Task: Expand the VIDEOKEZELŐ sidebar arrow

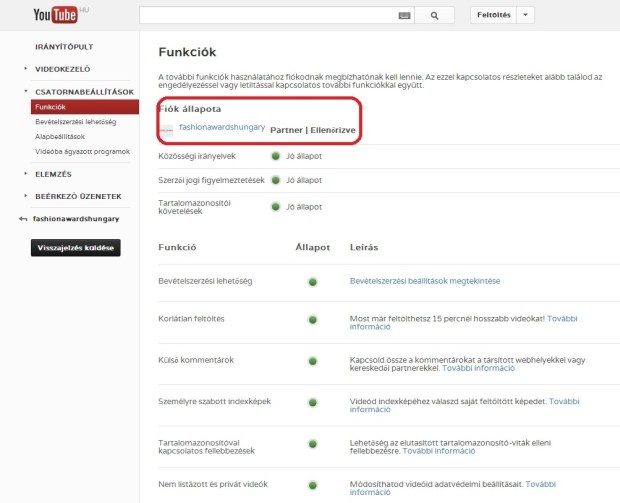Action: point(25,68)
